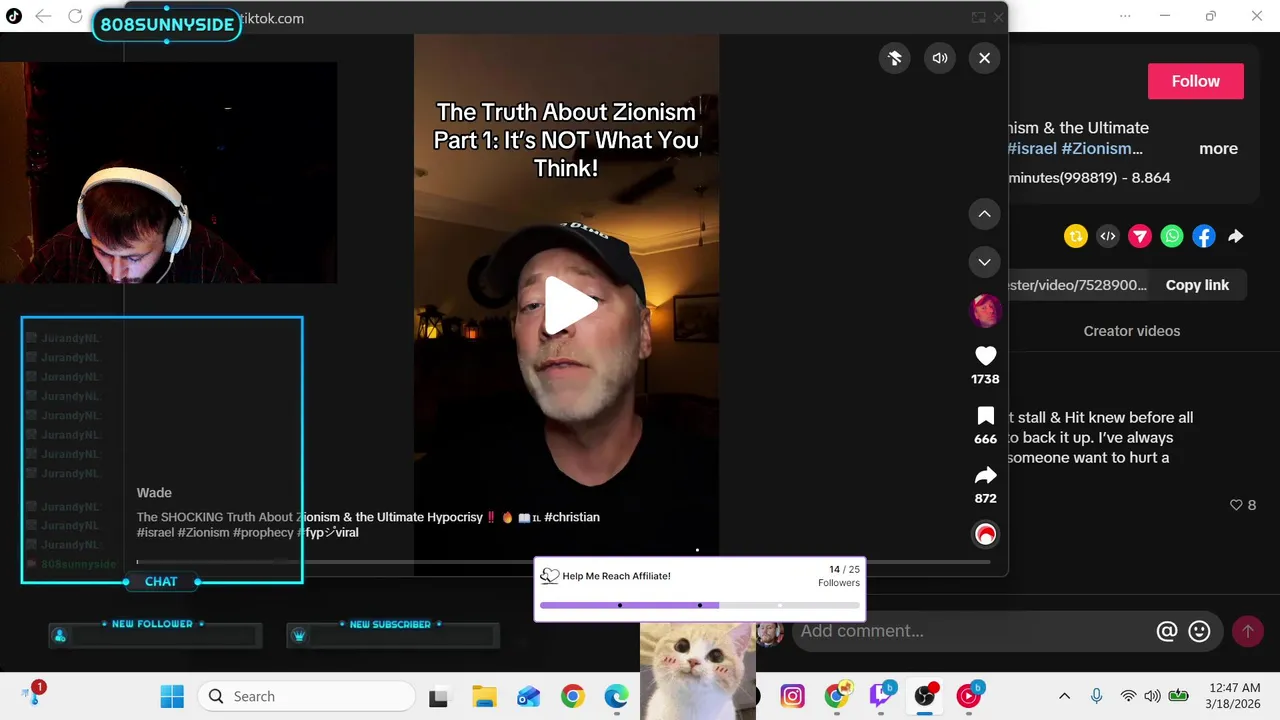Share to WhatsApp
Screen dimensions: 1280x720
tap(1172, 236)
